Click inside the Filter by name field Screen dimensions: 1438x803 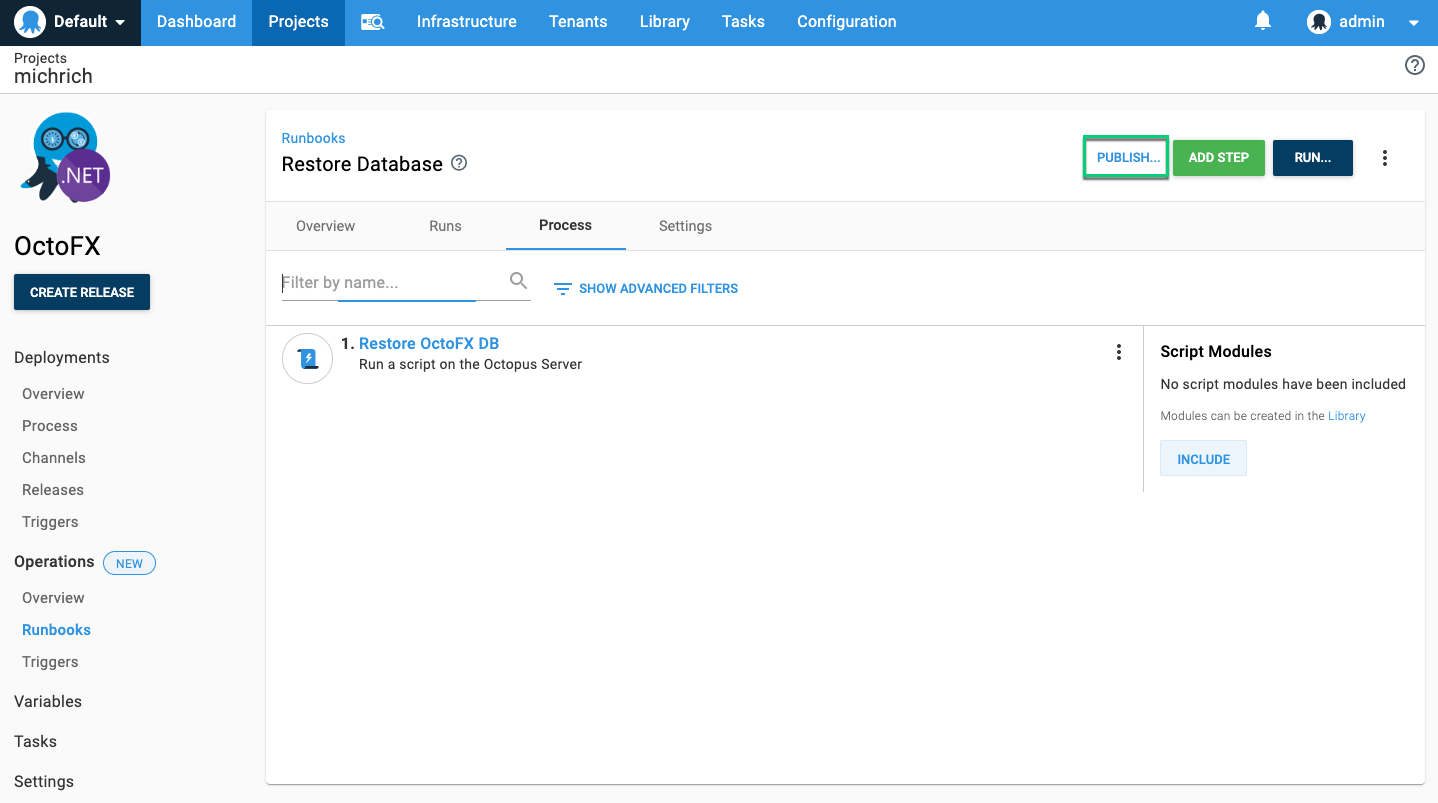[380, 282]
